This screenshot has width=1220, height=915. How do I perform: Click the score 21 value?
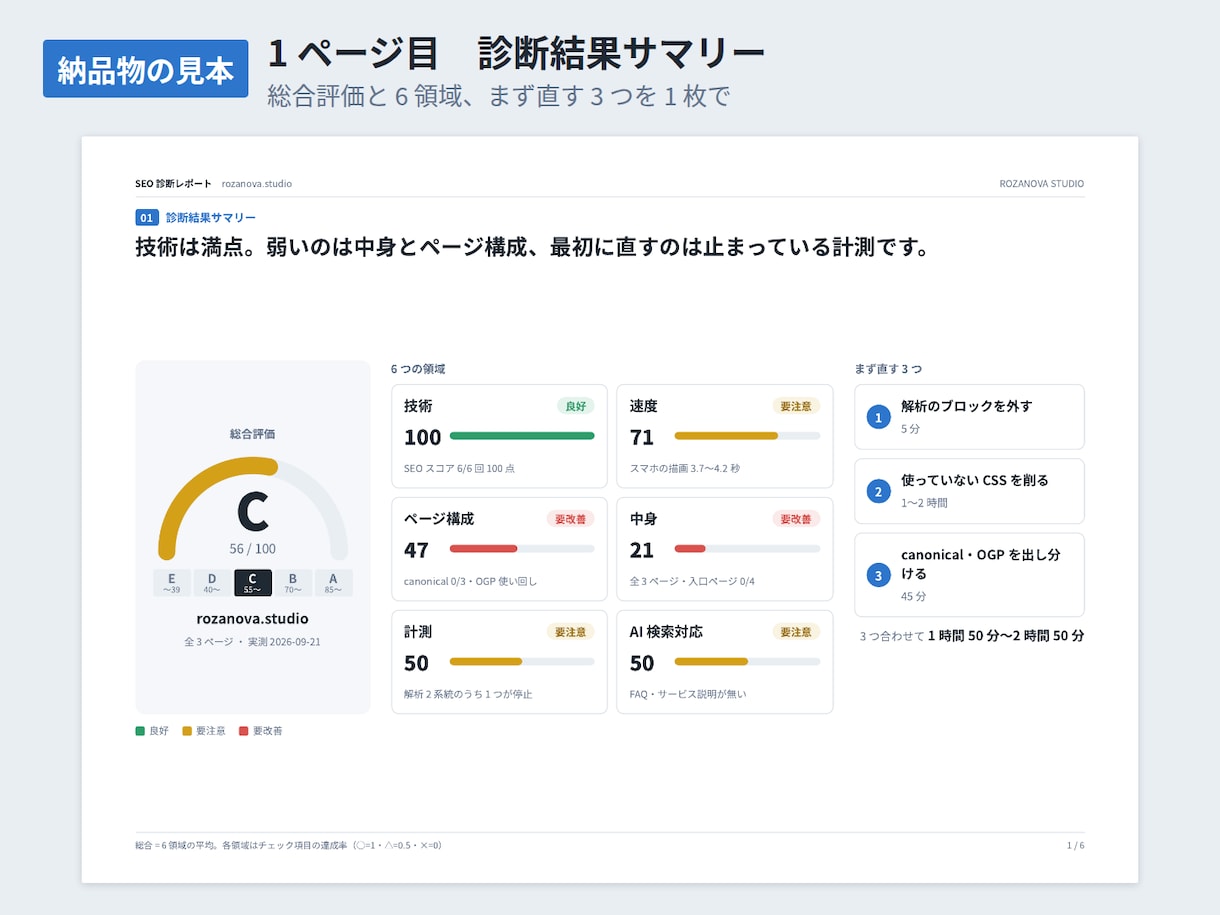click(x=642, y=550)
